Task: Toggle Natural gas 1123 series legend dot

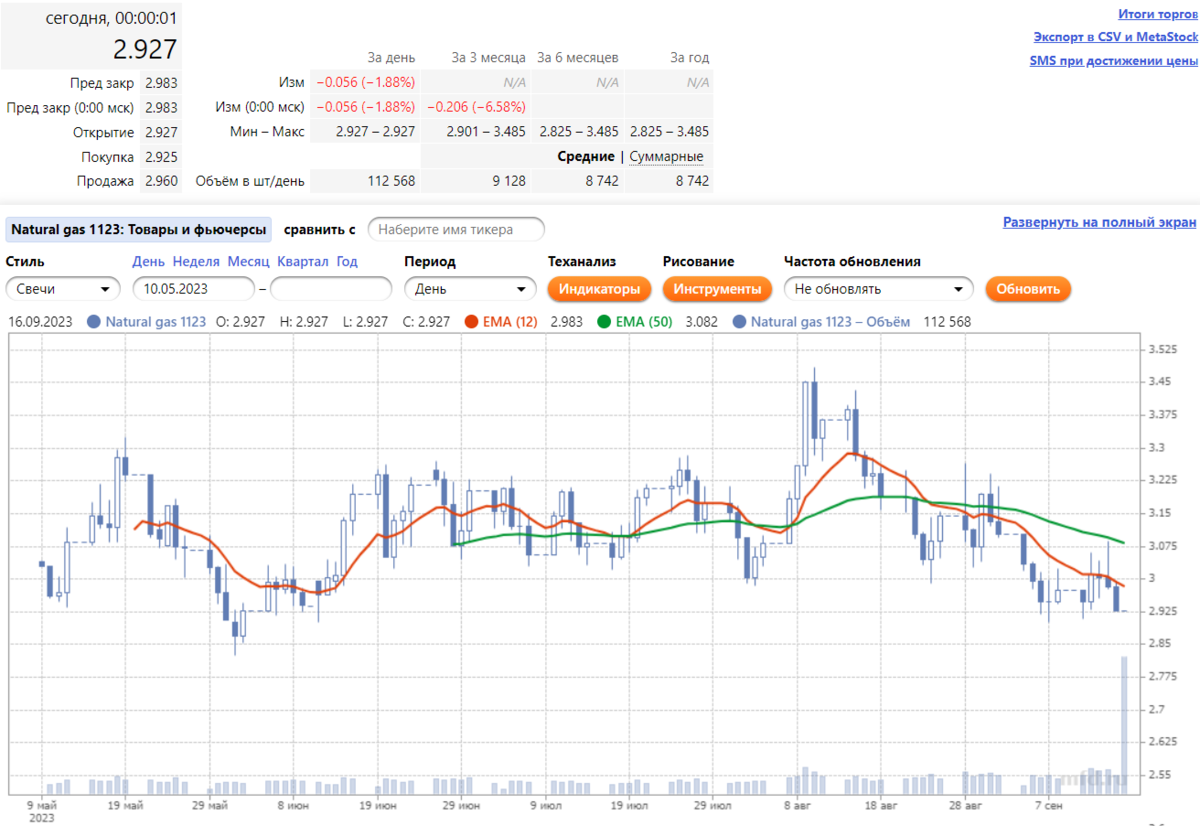Action: point(93,322)
